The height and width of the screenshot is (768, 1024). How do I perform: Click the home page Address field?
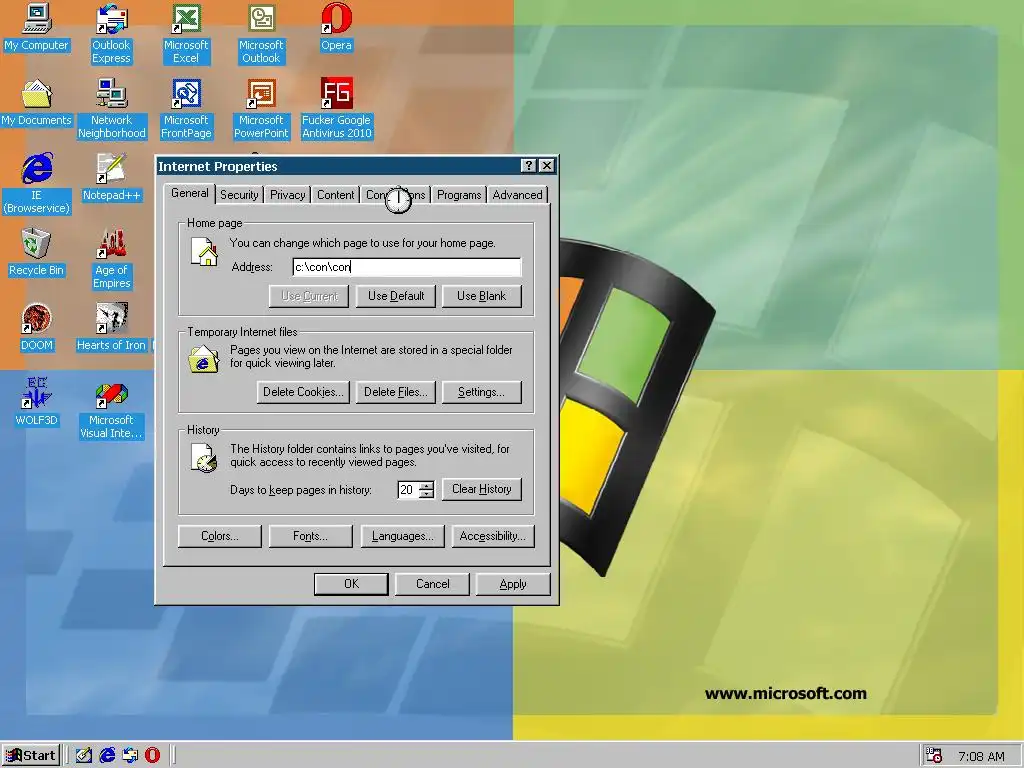[x=407, y=266]
